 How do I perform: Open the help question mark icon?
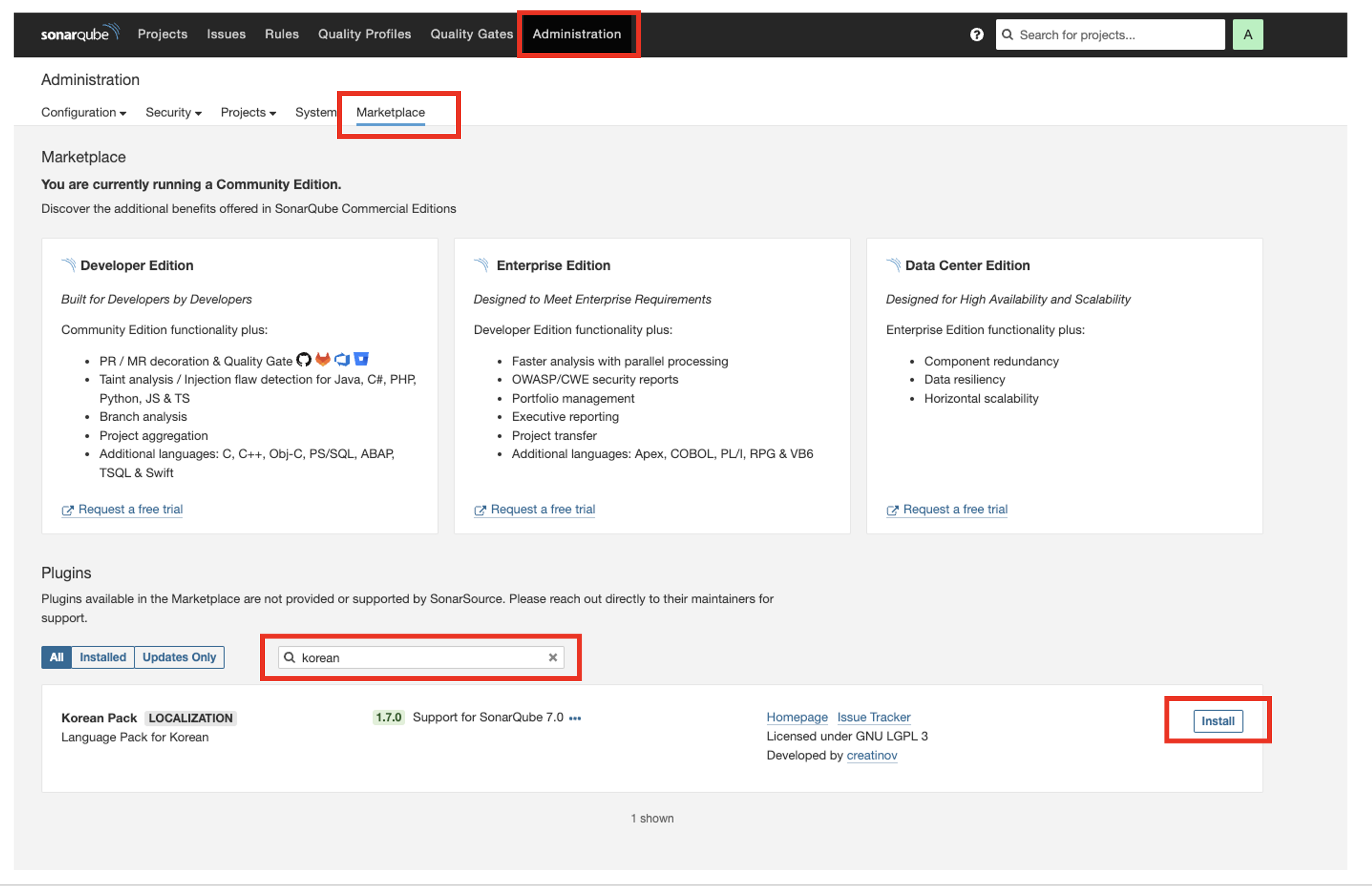[x=976, y=34]
